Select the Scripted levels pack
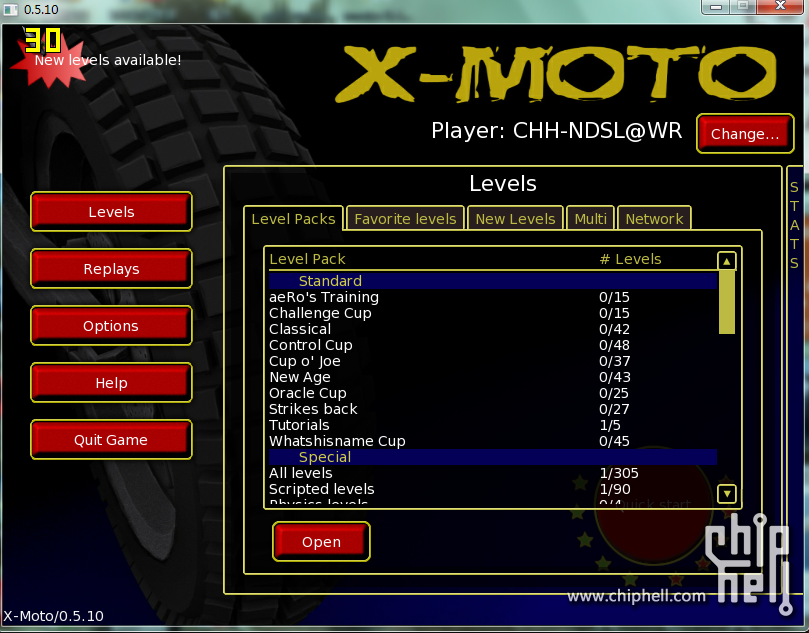The width and height of the screenshot is (809, 633). (x=493, y=489)
